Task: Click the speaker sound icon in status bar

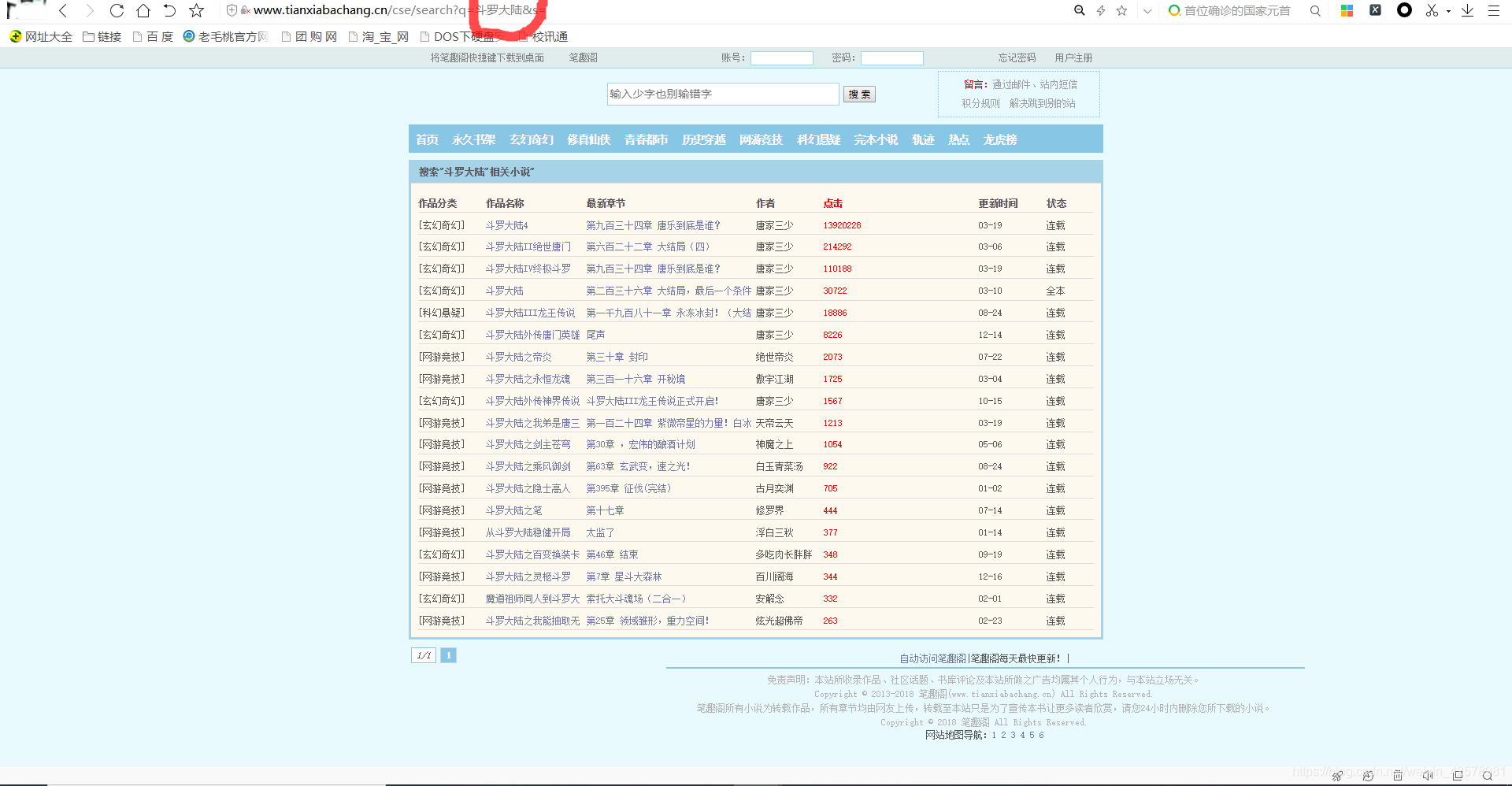Action: click(x=1428, y=776)
